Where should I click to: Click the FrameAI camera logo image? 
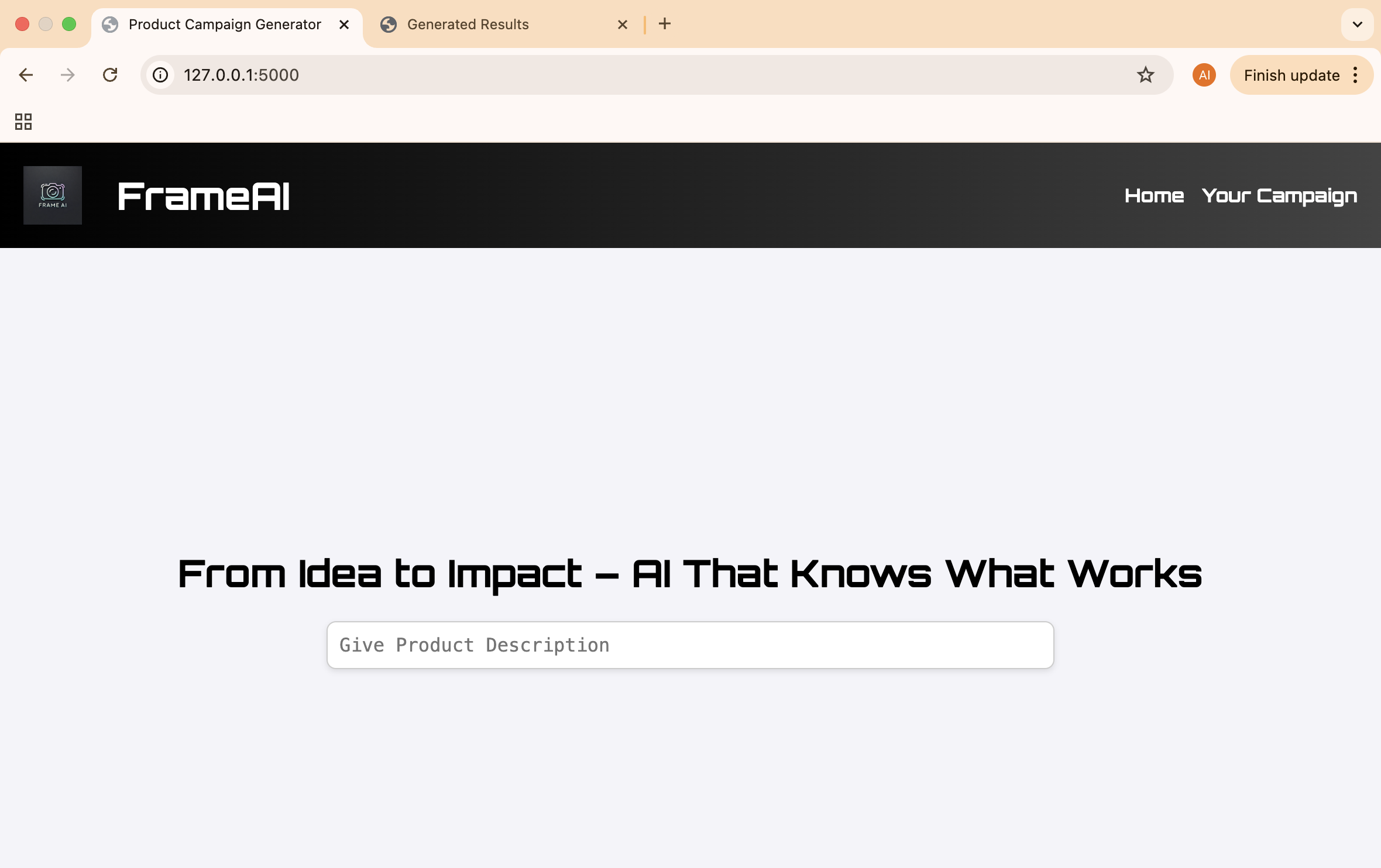pos(53,195)
